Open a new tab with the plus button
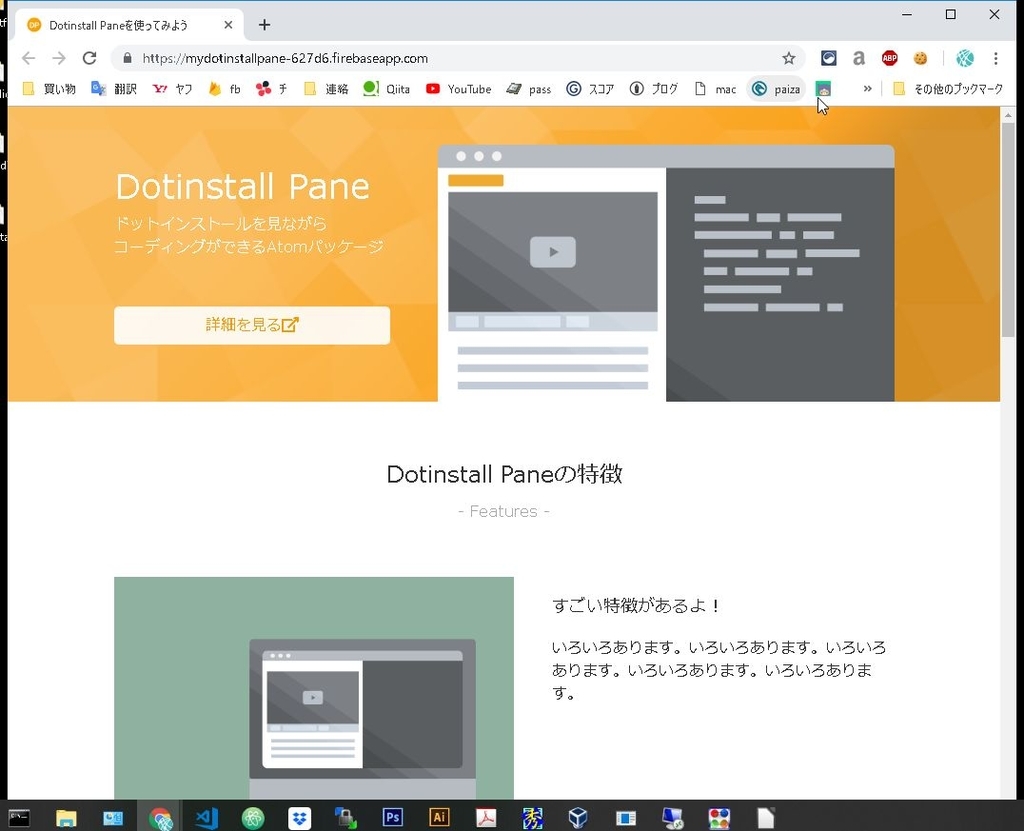 point(264,25)
